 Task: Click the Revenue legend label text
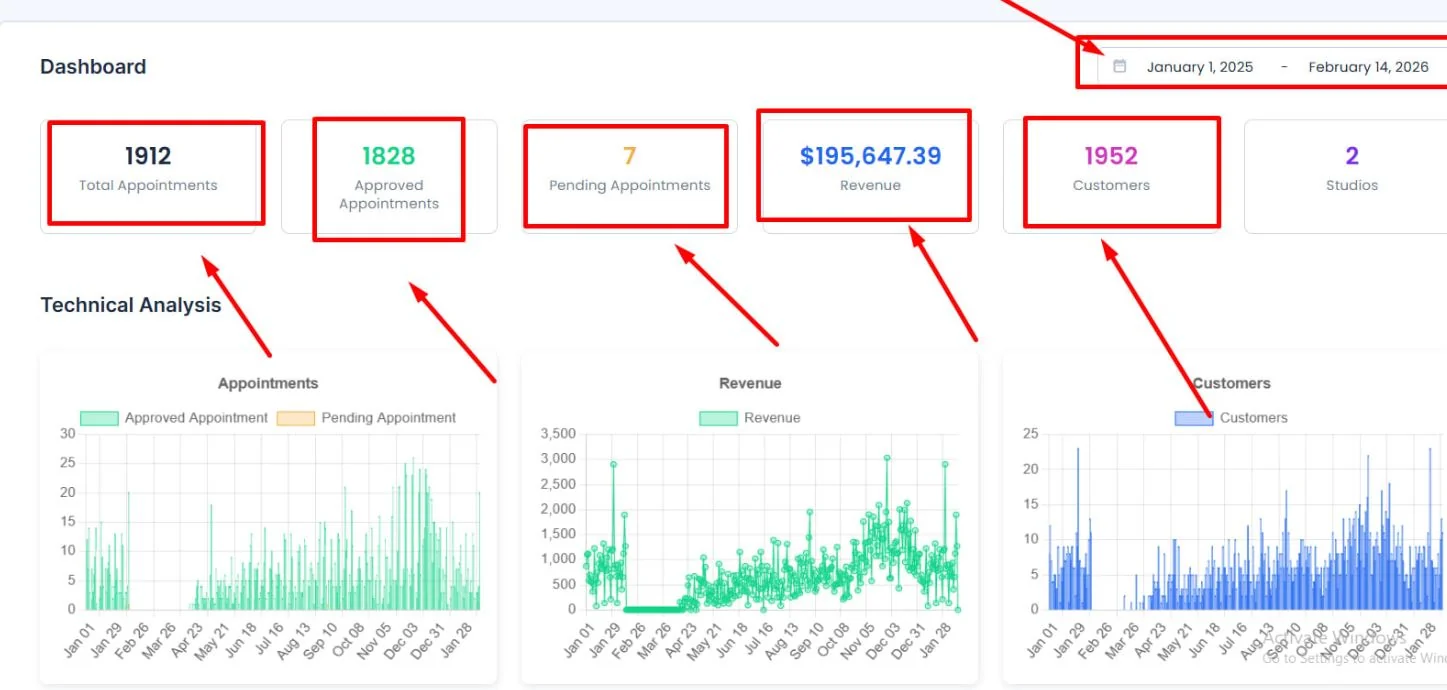pyautogui.click(x=772, y=418)
